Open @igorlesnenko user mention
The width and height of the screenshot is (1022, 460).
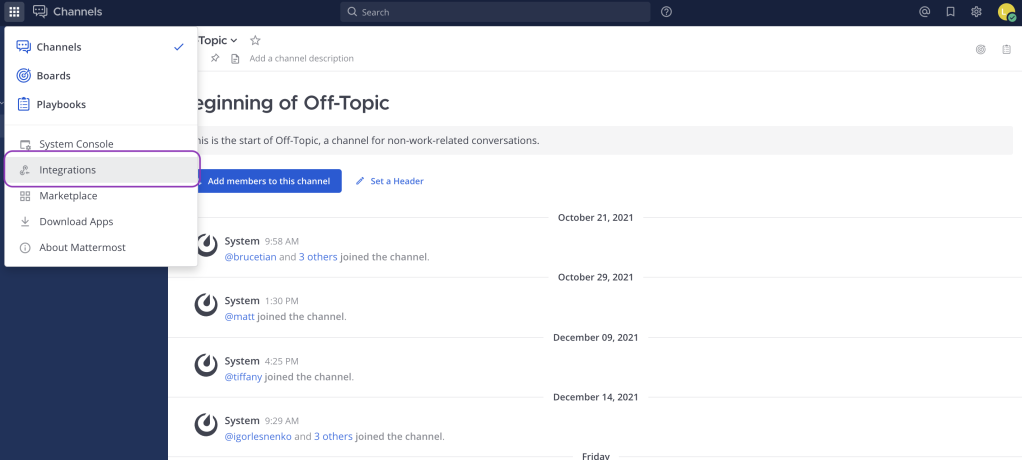click(258, 437)
